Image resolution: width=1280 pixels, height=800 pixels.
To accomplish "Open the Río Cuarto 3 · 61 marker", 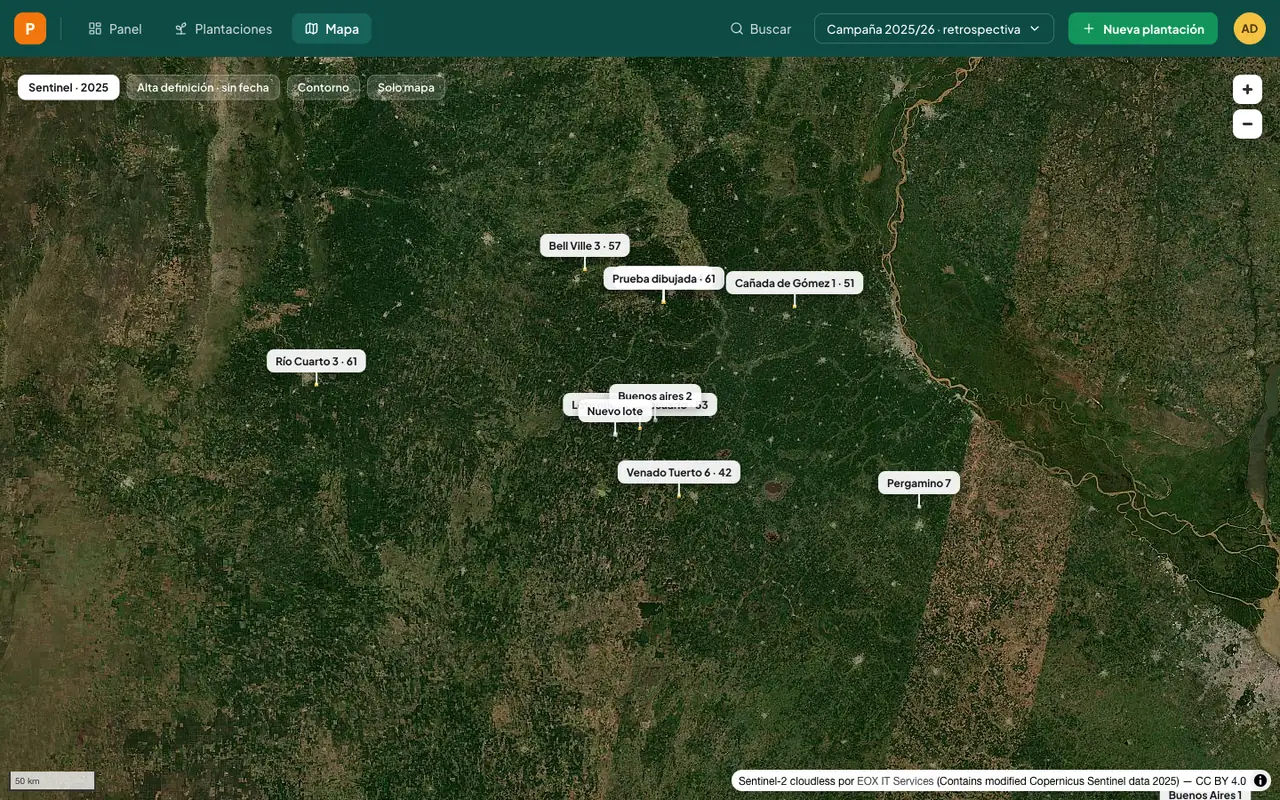I will click(316, 361).
